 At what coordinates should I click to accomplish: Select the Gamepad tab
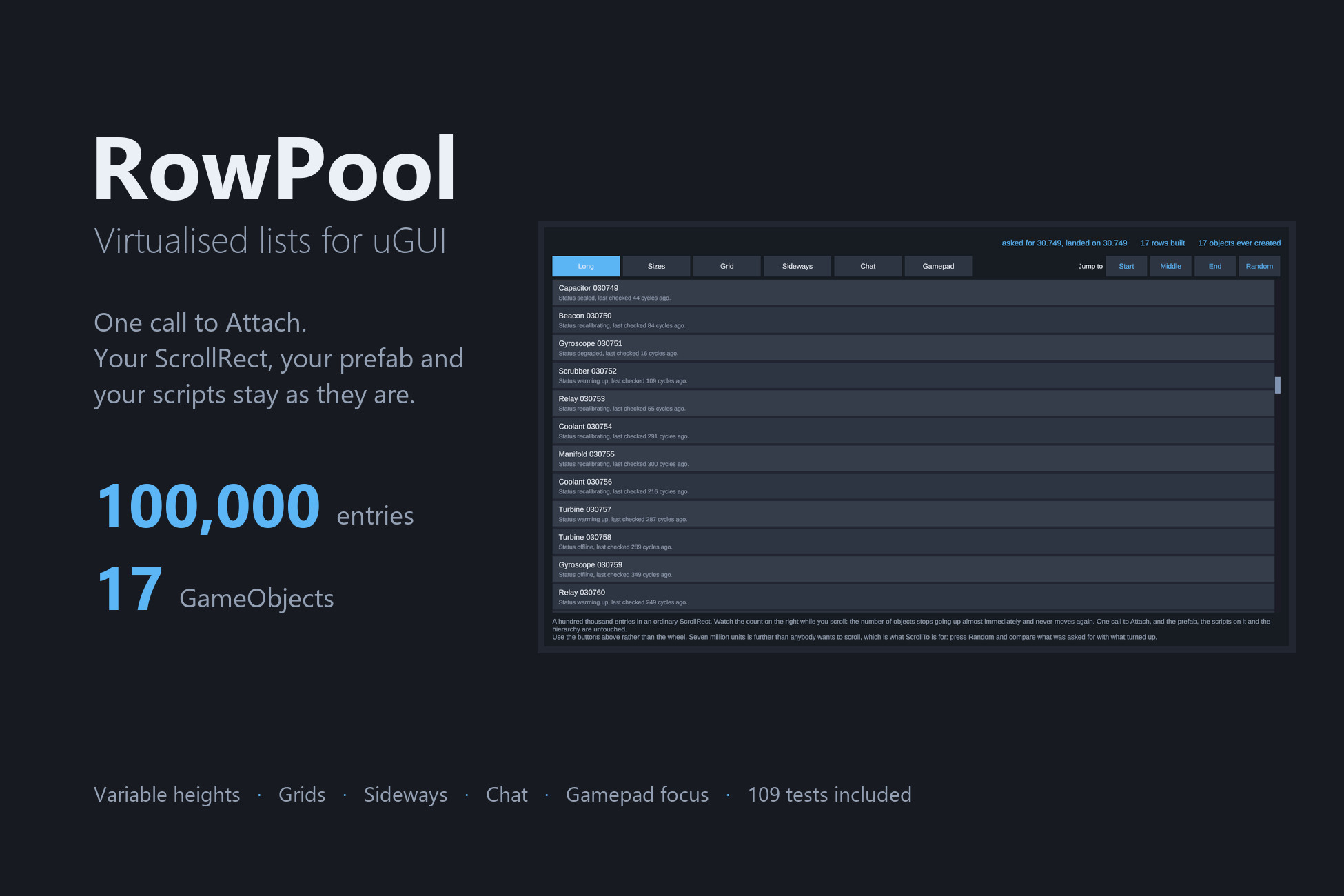pyautogui.click(x=938, y=266)
